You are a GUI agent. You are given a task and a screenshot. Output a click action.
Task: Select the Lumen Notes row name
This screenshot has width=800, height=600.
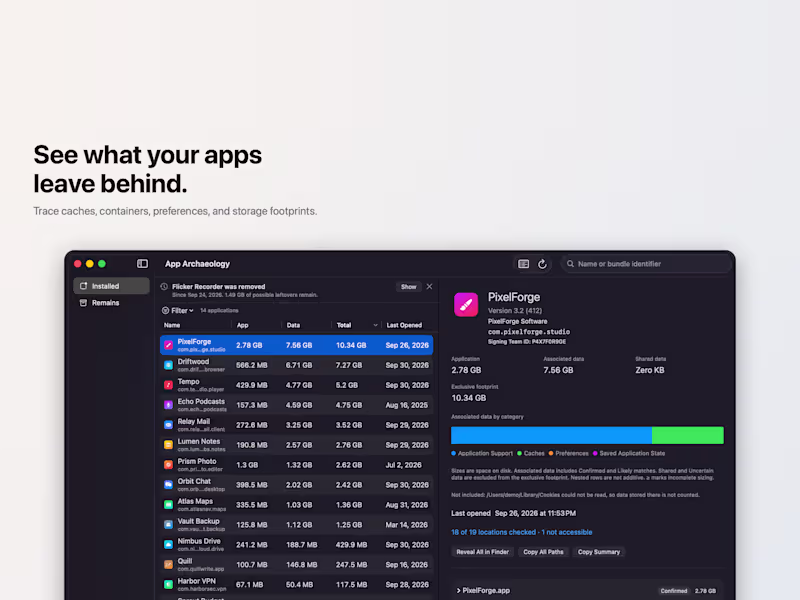(199, 441)
